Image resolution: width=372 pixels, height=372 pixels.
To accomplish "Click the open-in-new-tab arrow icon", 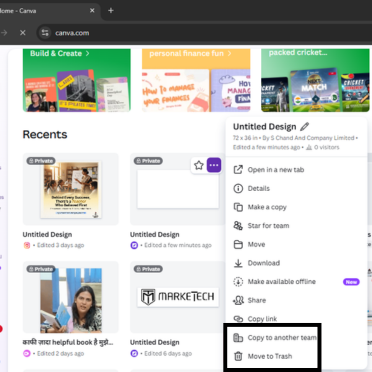I will (x=238, y=170).
